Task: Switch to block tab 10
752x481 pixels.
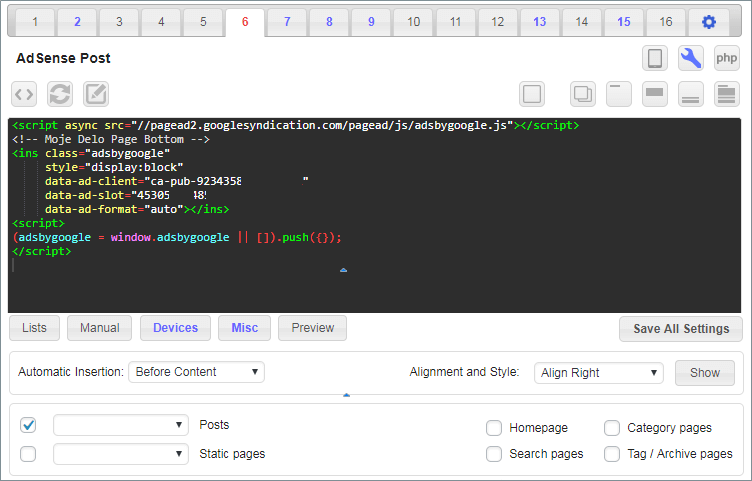Action: [413, 22]
